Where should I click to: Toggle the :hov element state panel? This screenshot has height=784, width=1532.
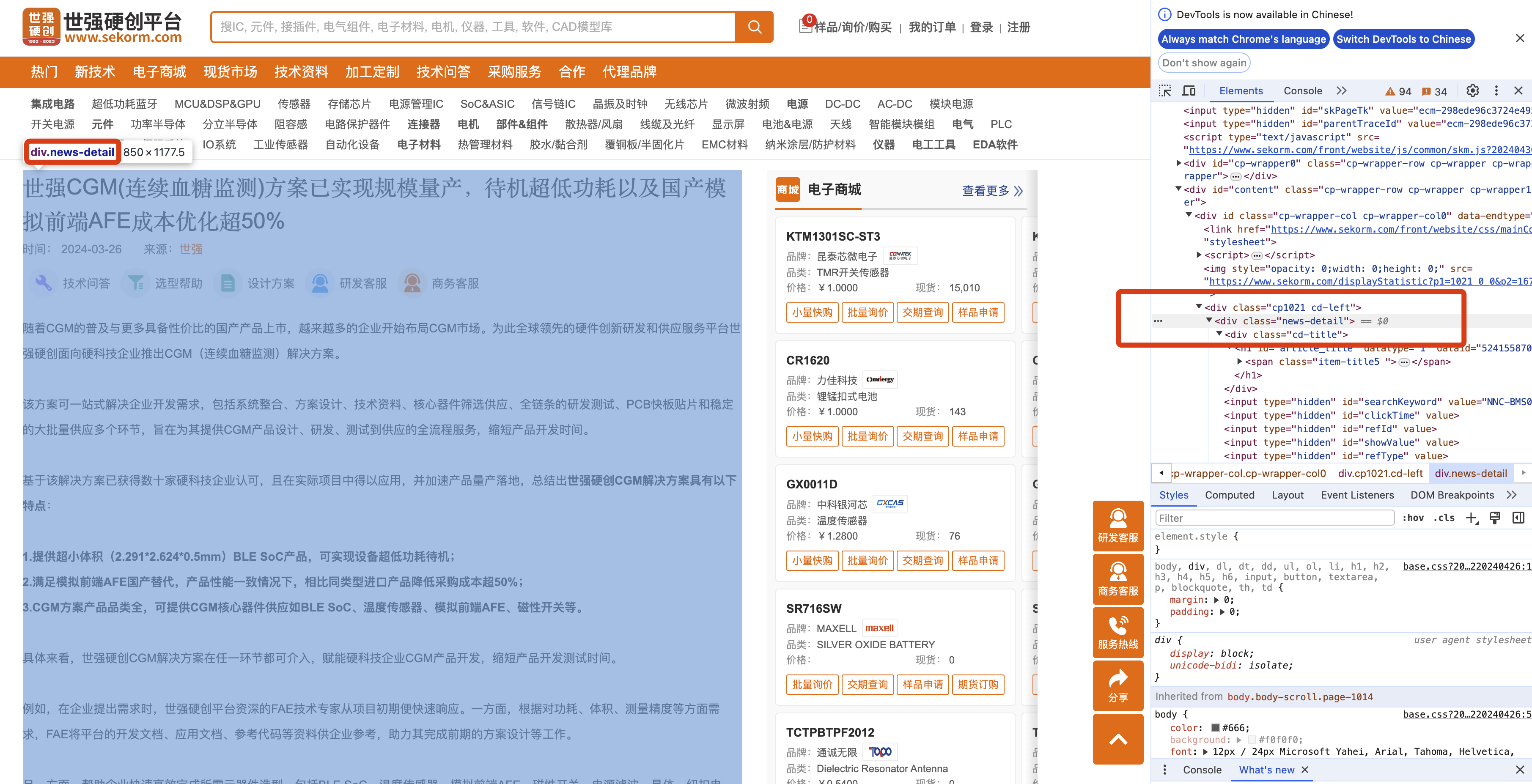click(1413, 518)
